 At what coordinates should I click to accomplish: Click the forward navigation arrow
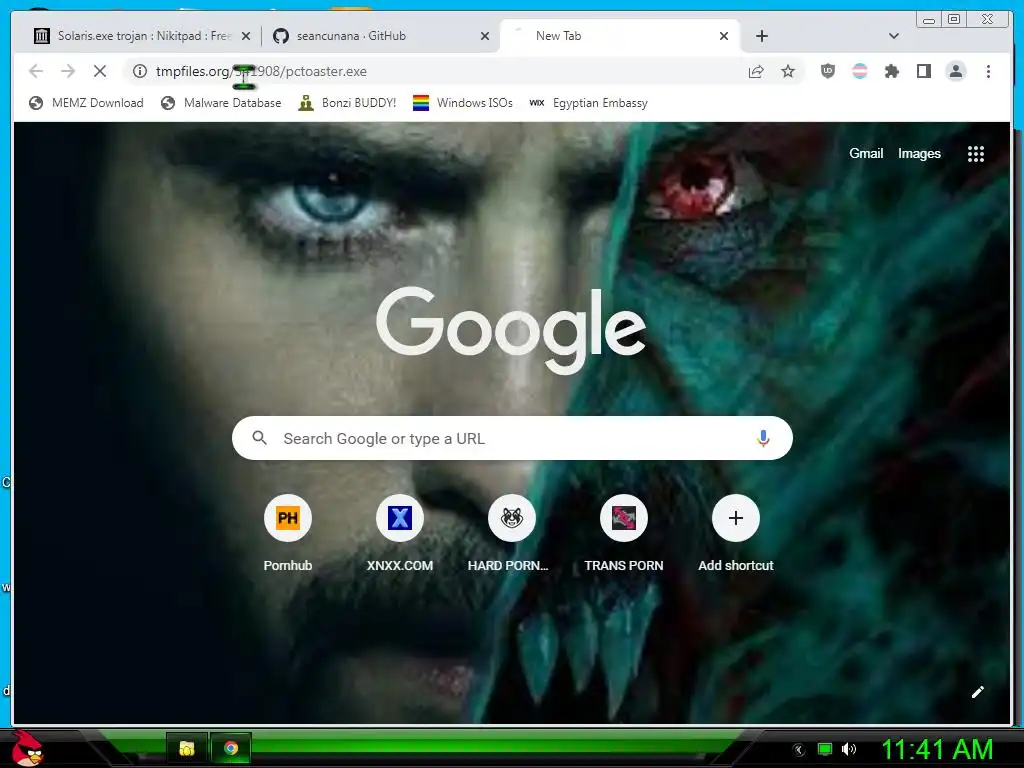click(x=68, y=71)
